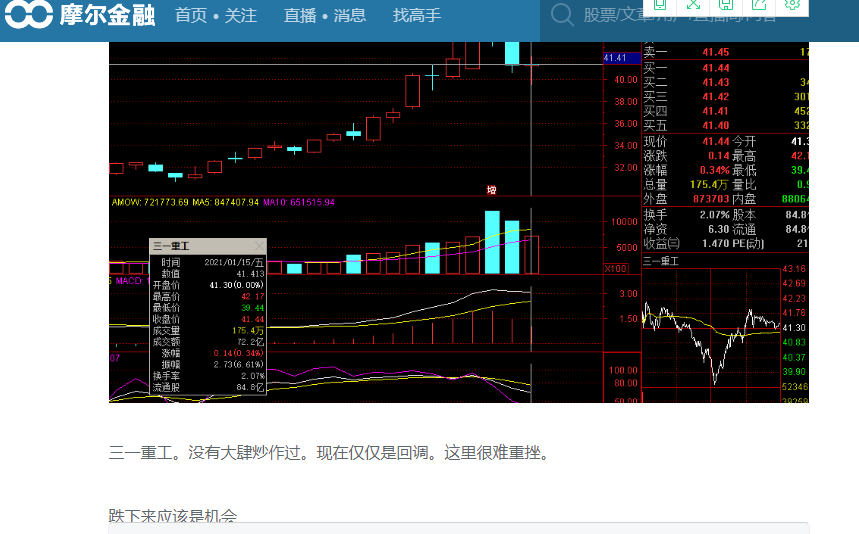Screen dimensions: 859x534
Task: Click the X100 volume scale label
Action: click(x=616, y=268)
